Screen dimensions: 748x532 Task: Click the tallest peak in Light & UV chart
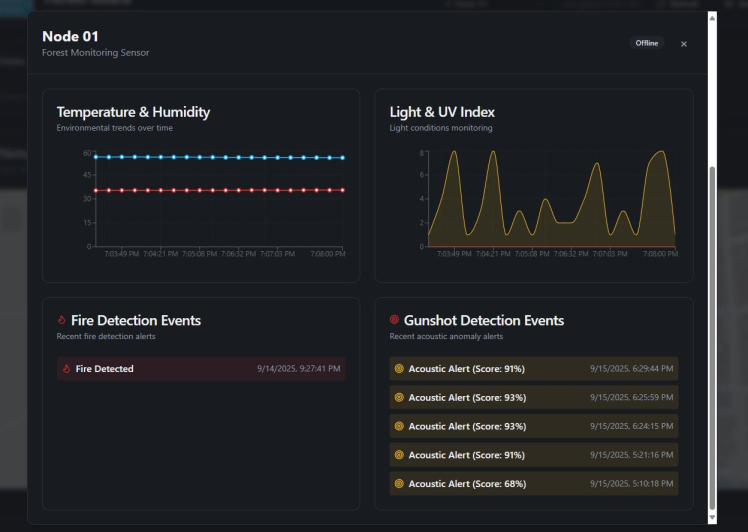pos(454,153)
